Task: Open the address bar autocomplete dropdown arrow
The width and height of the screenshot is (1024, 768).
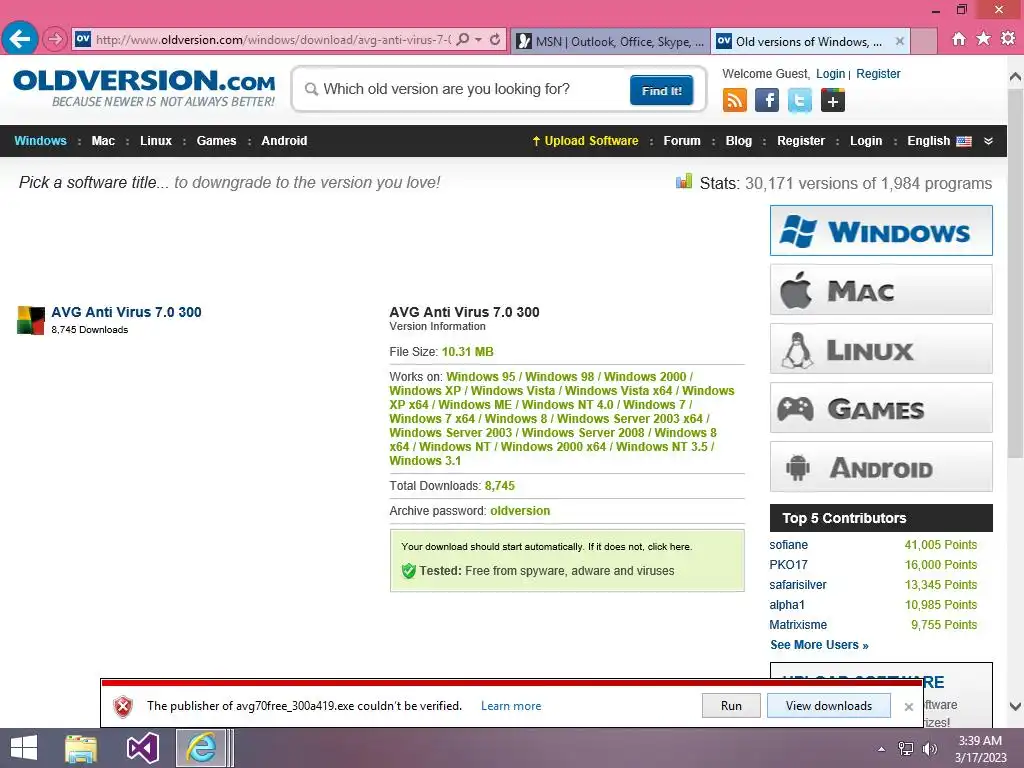Action: (x=479, y=40)
